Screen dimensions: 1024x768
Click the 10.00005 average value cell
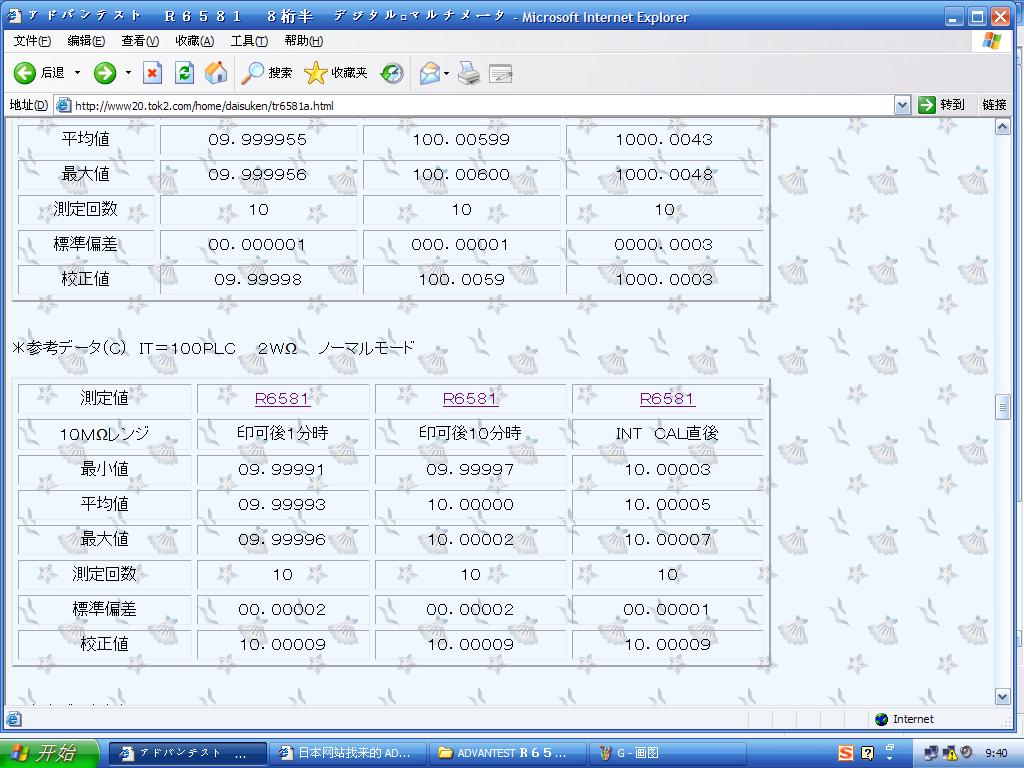pyautogui.click(x=667, y=505)
